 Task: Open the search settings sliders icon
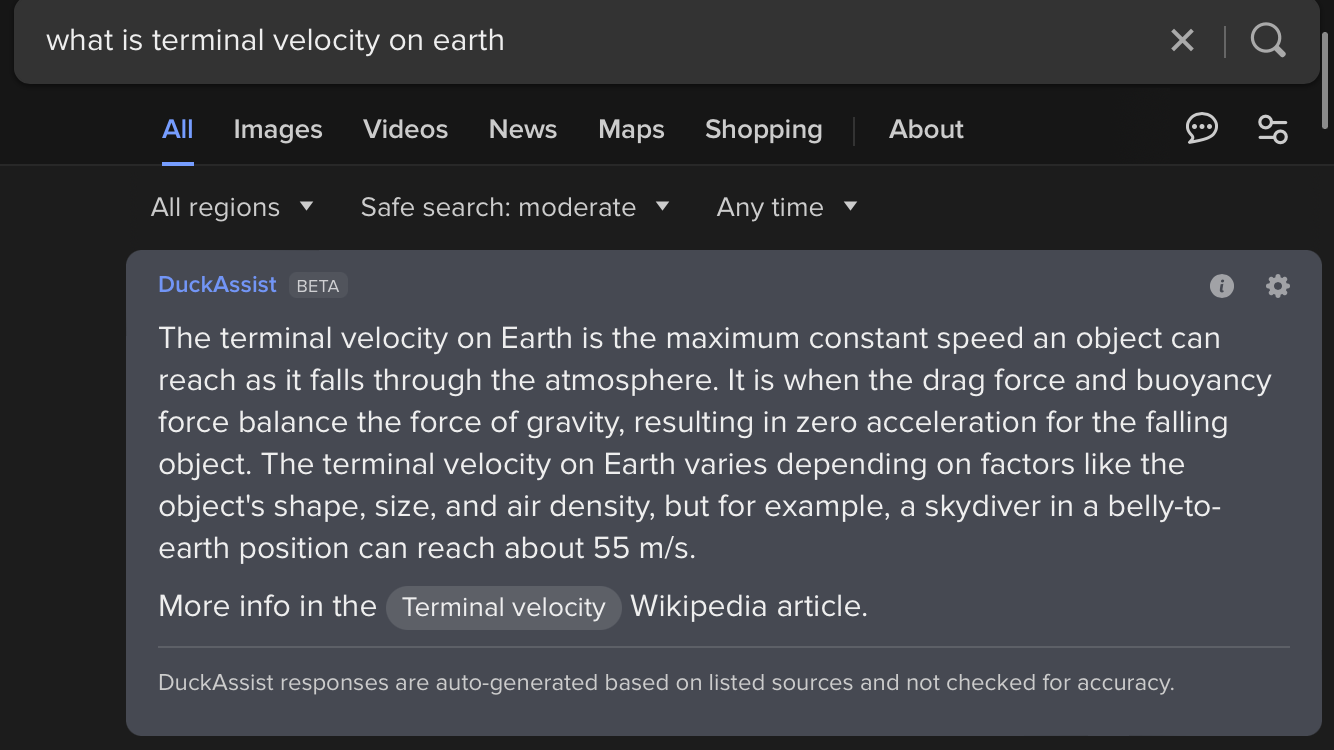coord(1272,129)
